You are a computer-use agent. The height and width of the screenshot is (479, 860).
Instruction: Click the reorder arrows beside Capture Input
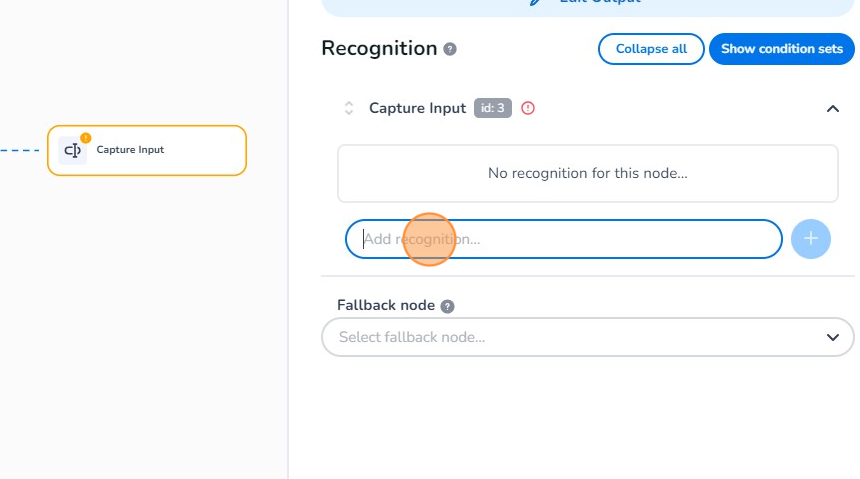click(x=349, y=108)
